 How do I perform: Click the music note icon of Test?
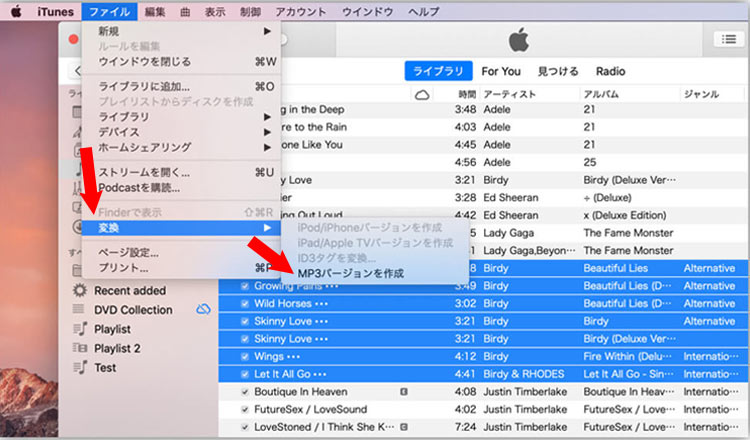click(80, 367)
